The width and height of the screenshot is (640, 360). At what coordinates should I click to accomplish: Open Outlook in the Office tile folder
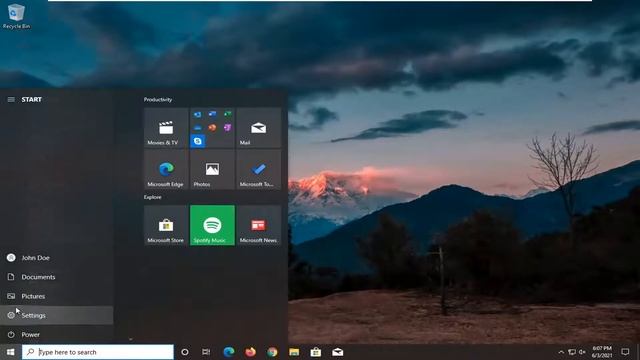pos(198,114)
